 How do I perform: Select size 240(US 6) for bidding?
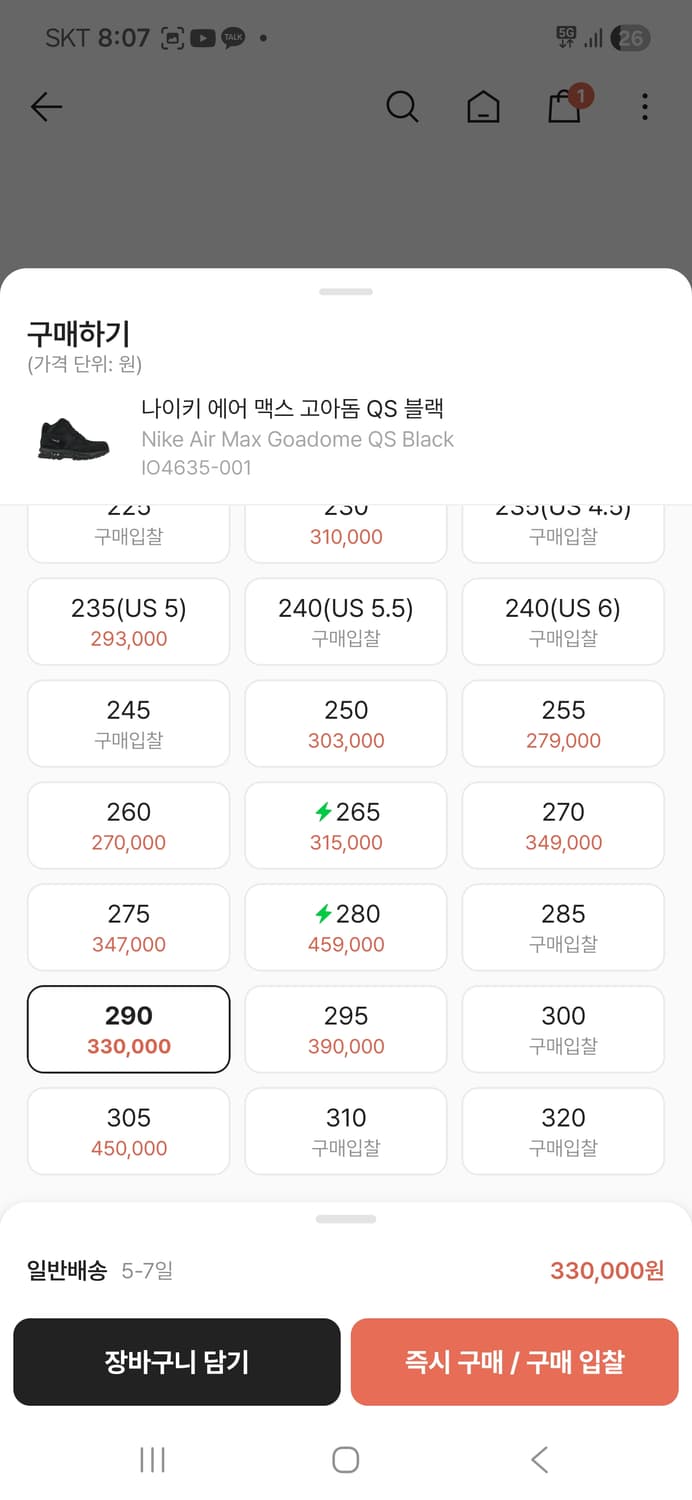click(x=563, y=621)
